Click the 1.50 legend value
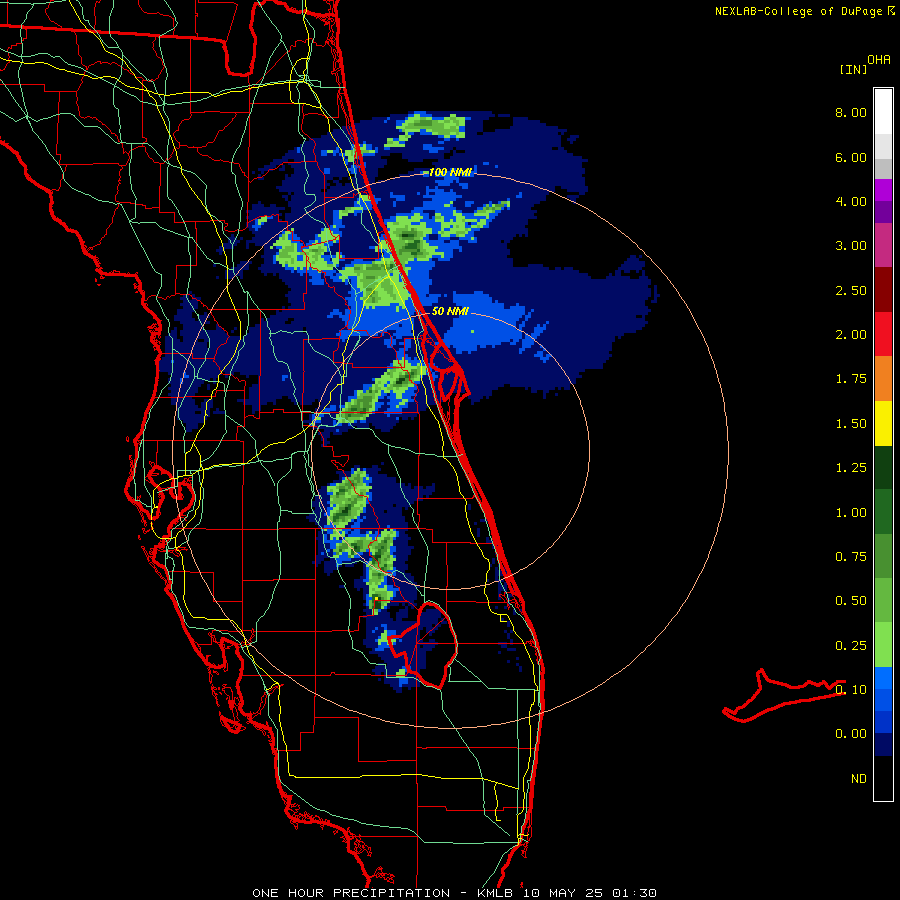The width and height of the screenshot is (900, 900). [851, 424]
